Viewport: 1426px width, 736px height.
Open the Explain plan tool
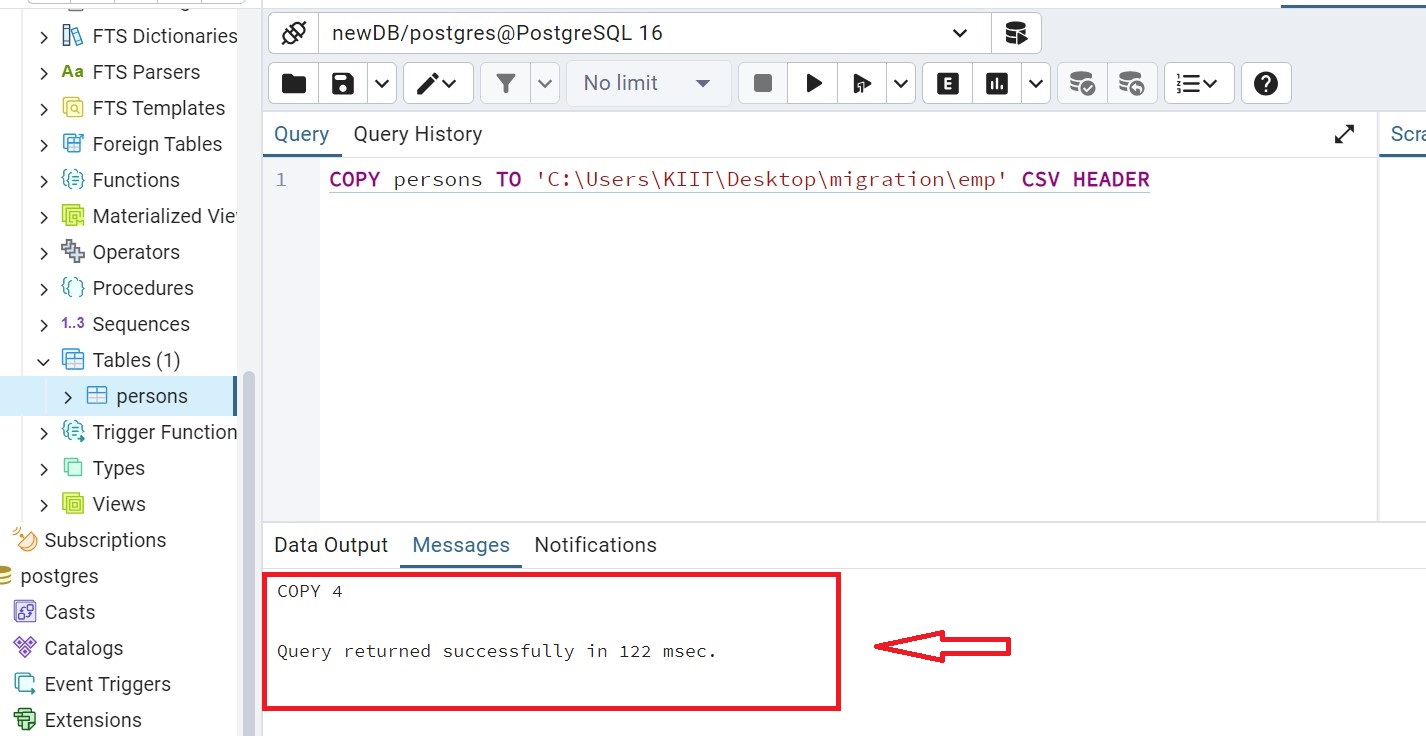(946, 83)
